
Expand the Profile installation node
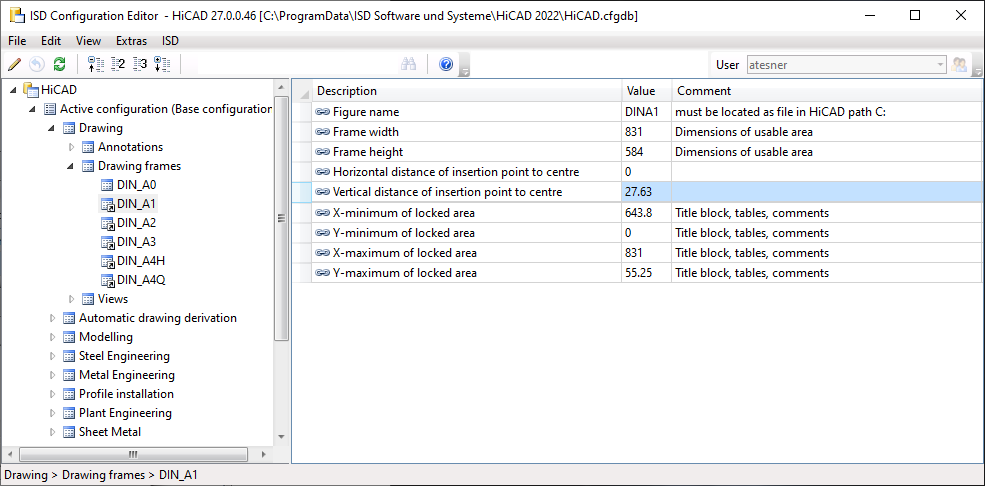(52, 394)
